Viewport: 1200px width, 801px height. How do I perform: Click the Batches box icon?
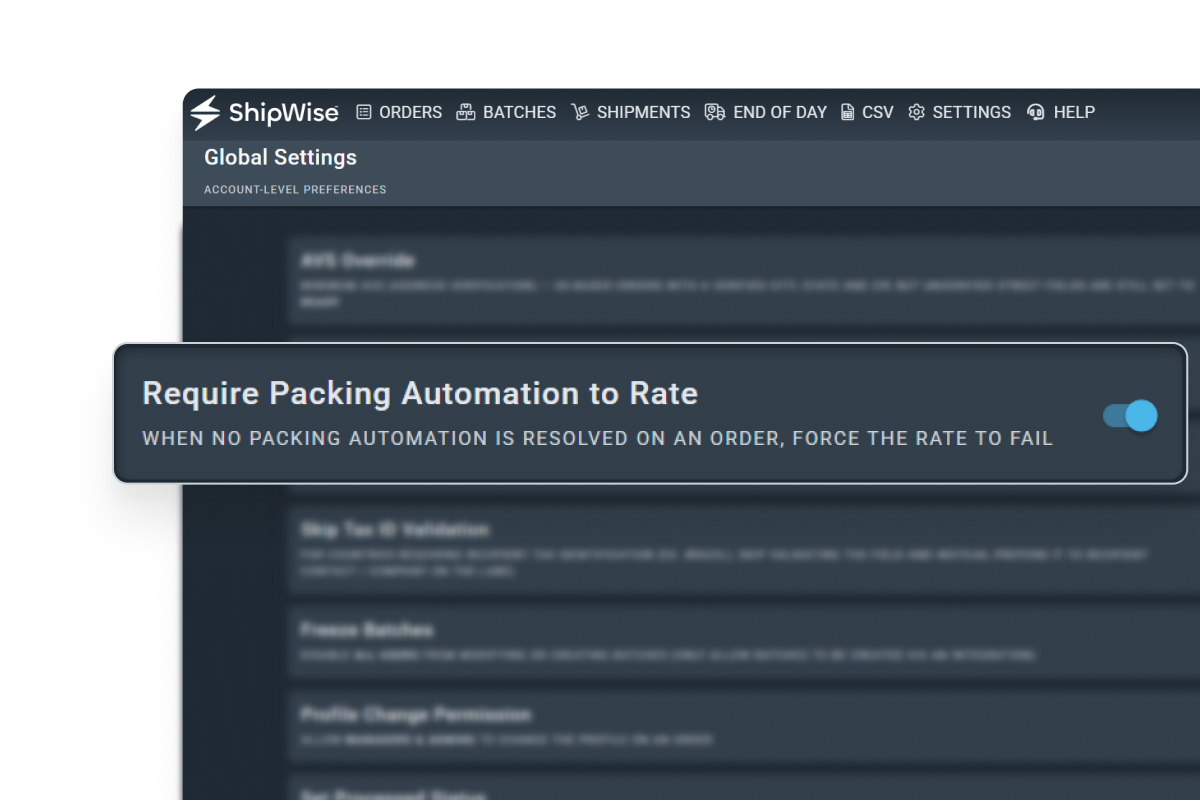[x=466, y=112]
